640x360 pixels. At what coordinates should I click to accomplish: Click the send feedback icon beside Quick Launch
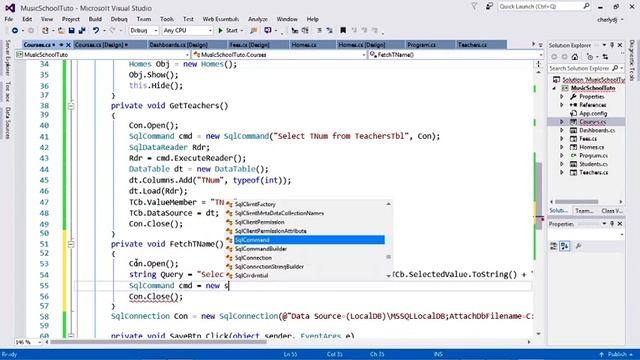tap(489, 7)
